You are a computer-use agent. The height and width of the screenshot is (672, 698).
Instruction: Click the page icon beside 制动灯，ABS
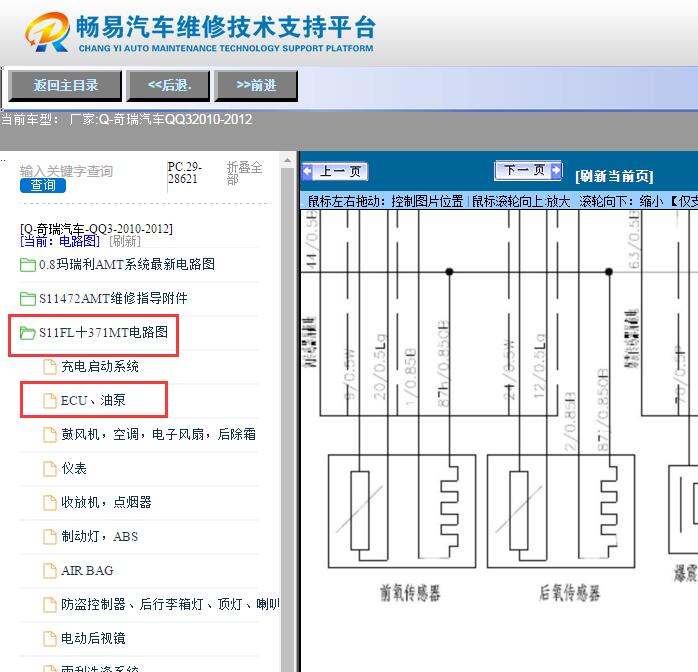49,537
